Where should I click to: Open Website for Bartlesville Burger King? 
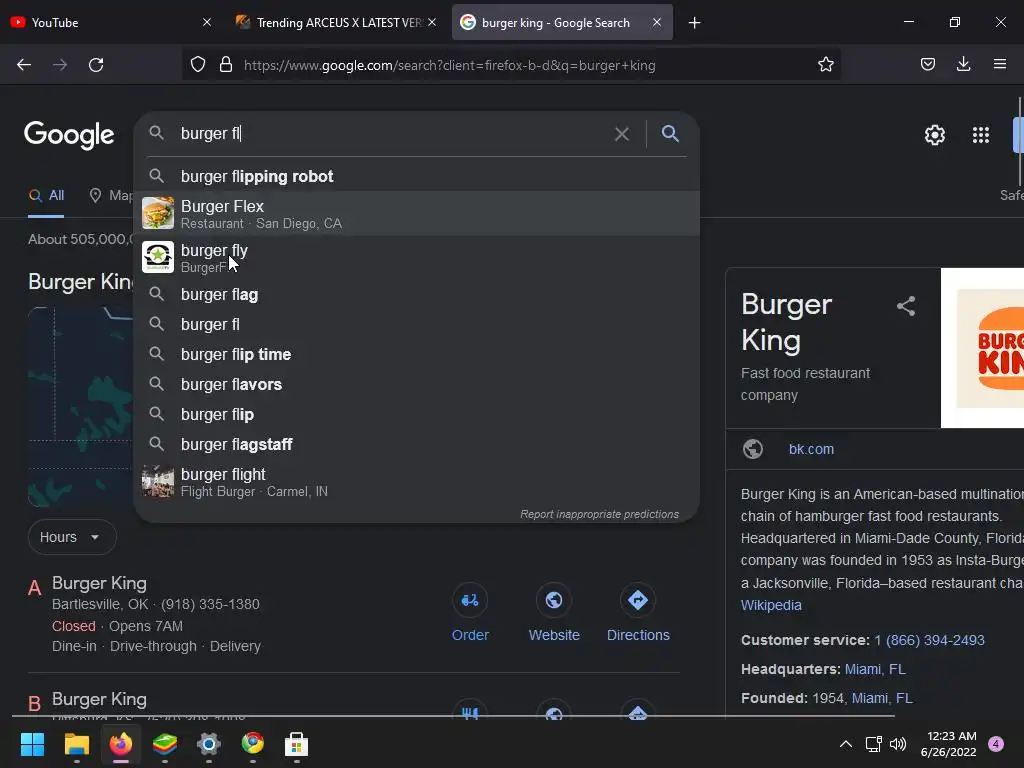554,600
